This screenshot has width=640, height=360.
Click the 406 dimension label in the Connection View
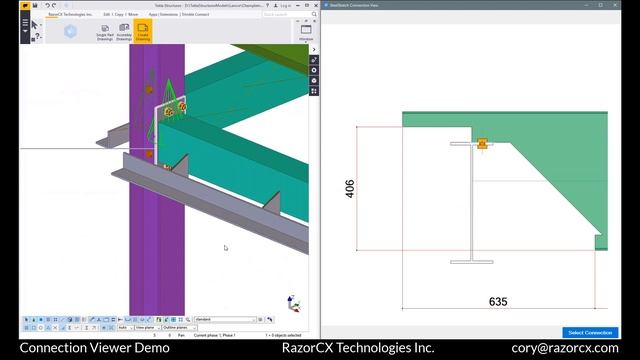(x=350, y=189)
